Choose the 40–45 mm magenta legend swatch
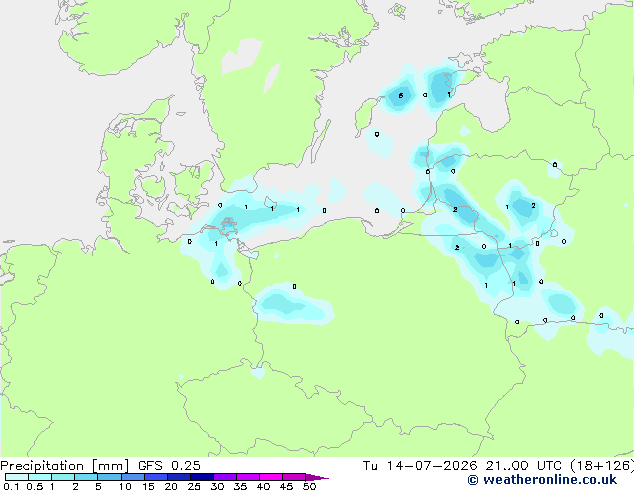The image size is (634, 490). pos(271,477)
